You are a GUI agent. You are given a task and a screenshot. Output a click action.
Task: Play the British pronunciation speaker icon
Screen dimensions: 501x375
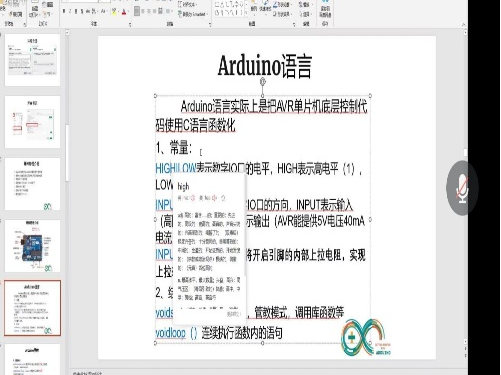[193, 198]
